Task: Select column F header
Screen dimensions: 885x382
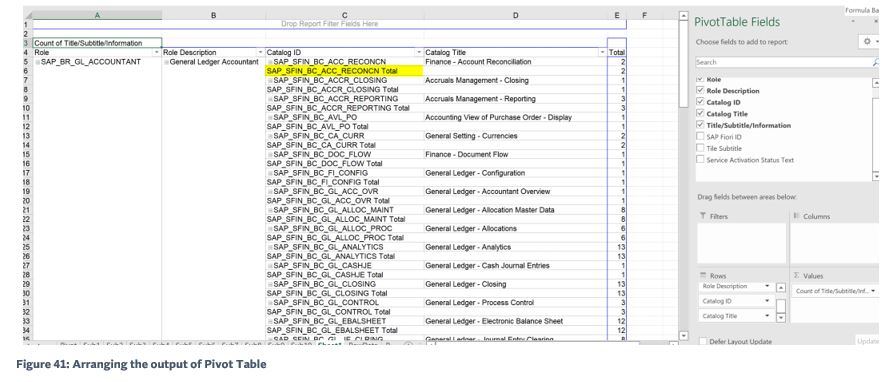Action: (644, 15)
